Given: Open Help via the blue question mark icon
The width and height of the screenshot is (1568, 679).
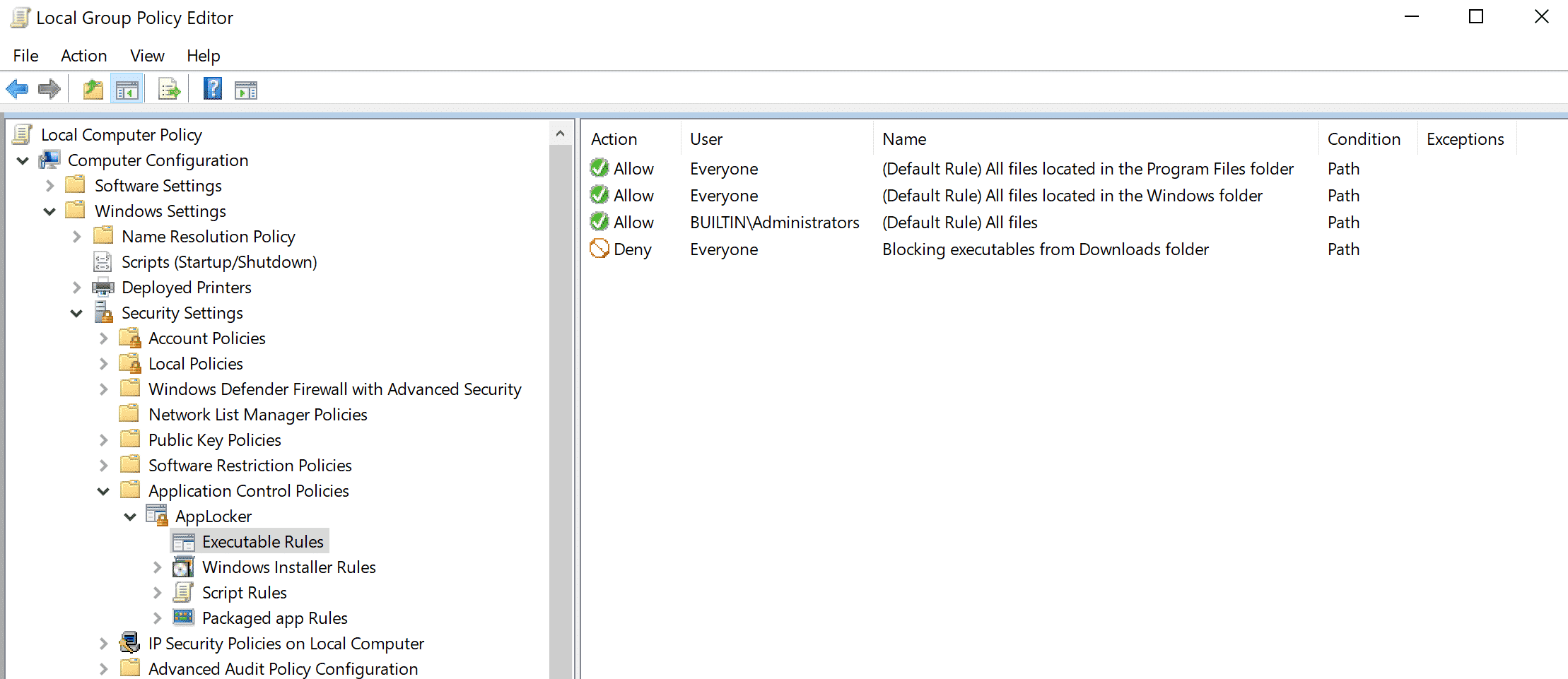Looking at the screenshot, I should point(212,89).
